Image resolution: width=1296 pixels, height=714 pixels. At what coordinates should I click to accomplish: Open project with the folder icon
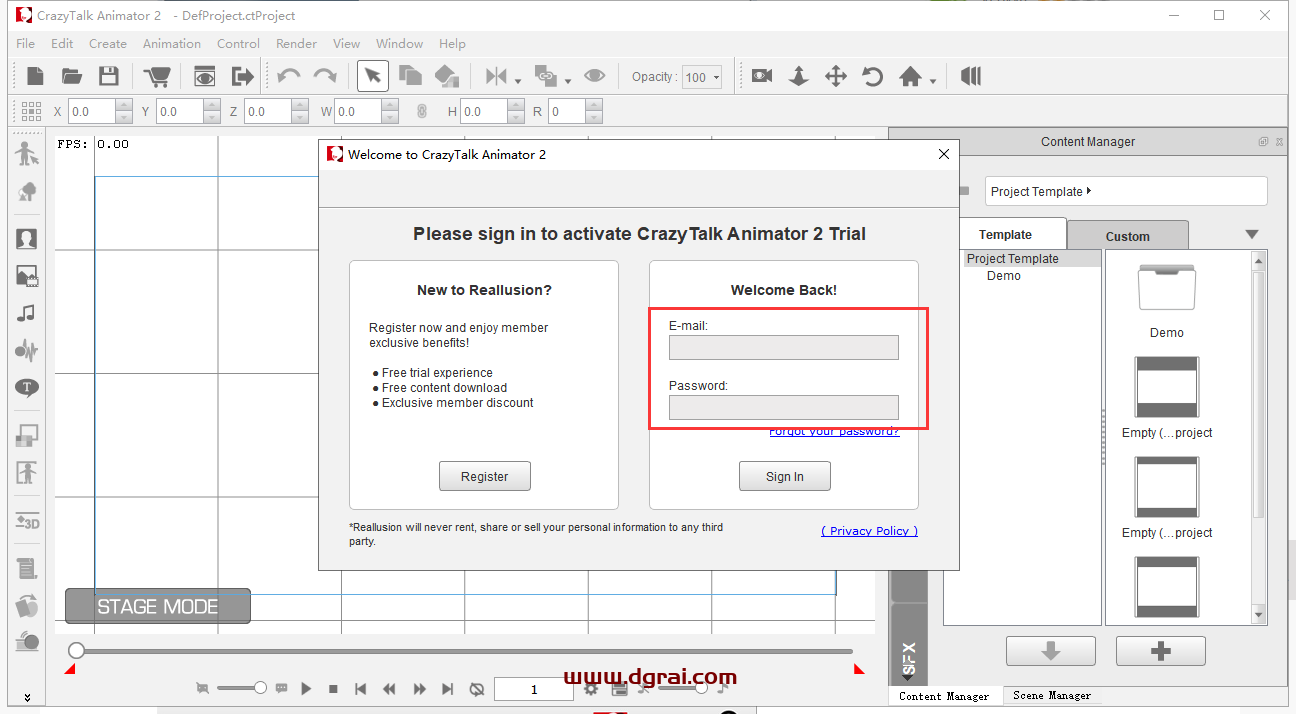click(72, 76)
